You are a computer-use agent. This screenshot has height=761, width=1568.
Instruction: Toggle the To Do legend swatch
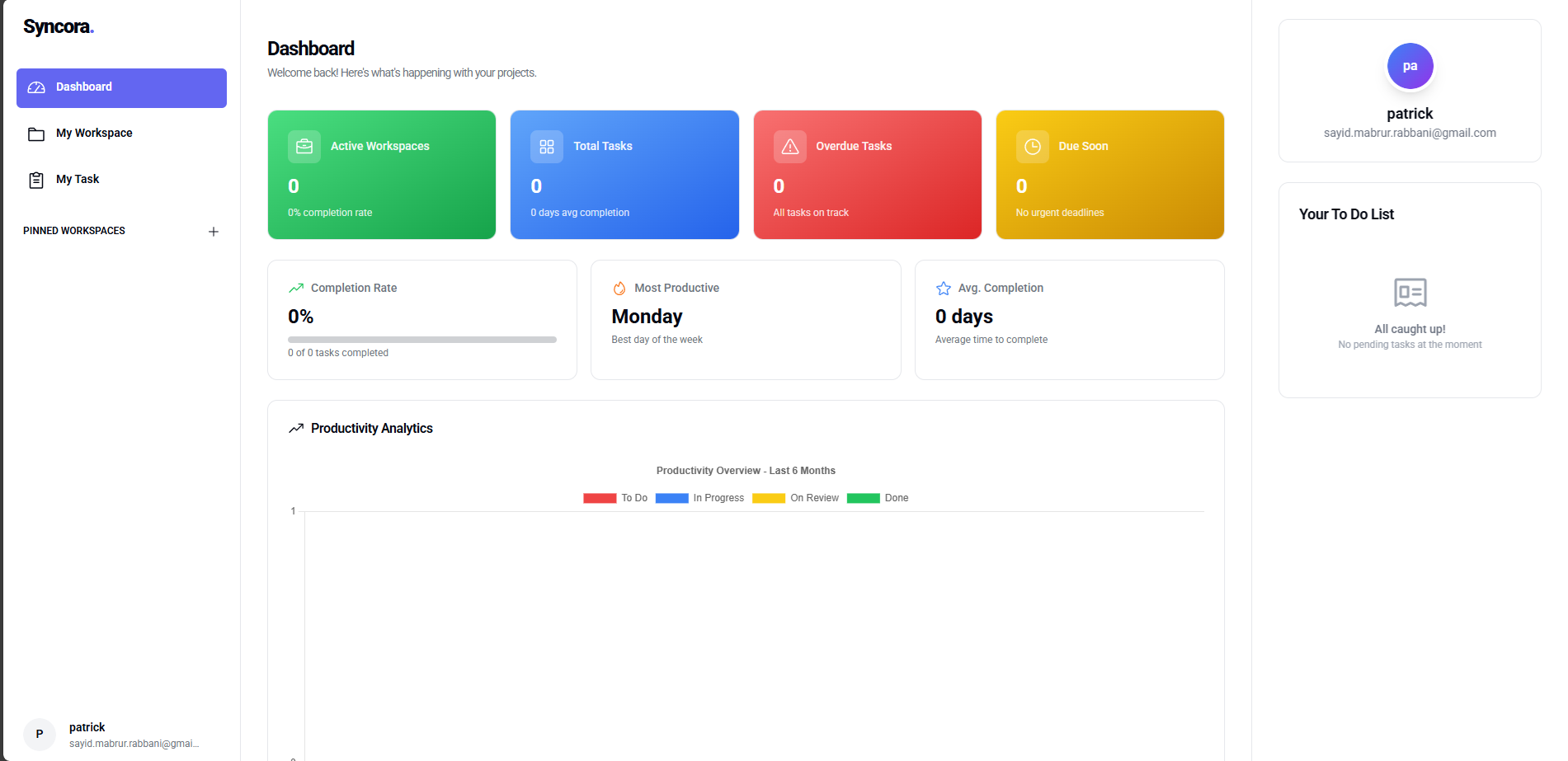coord(600,498)
